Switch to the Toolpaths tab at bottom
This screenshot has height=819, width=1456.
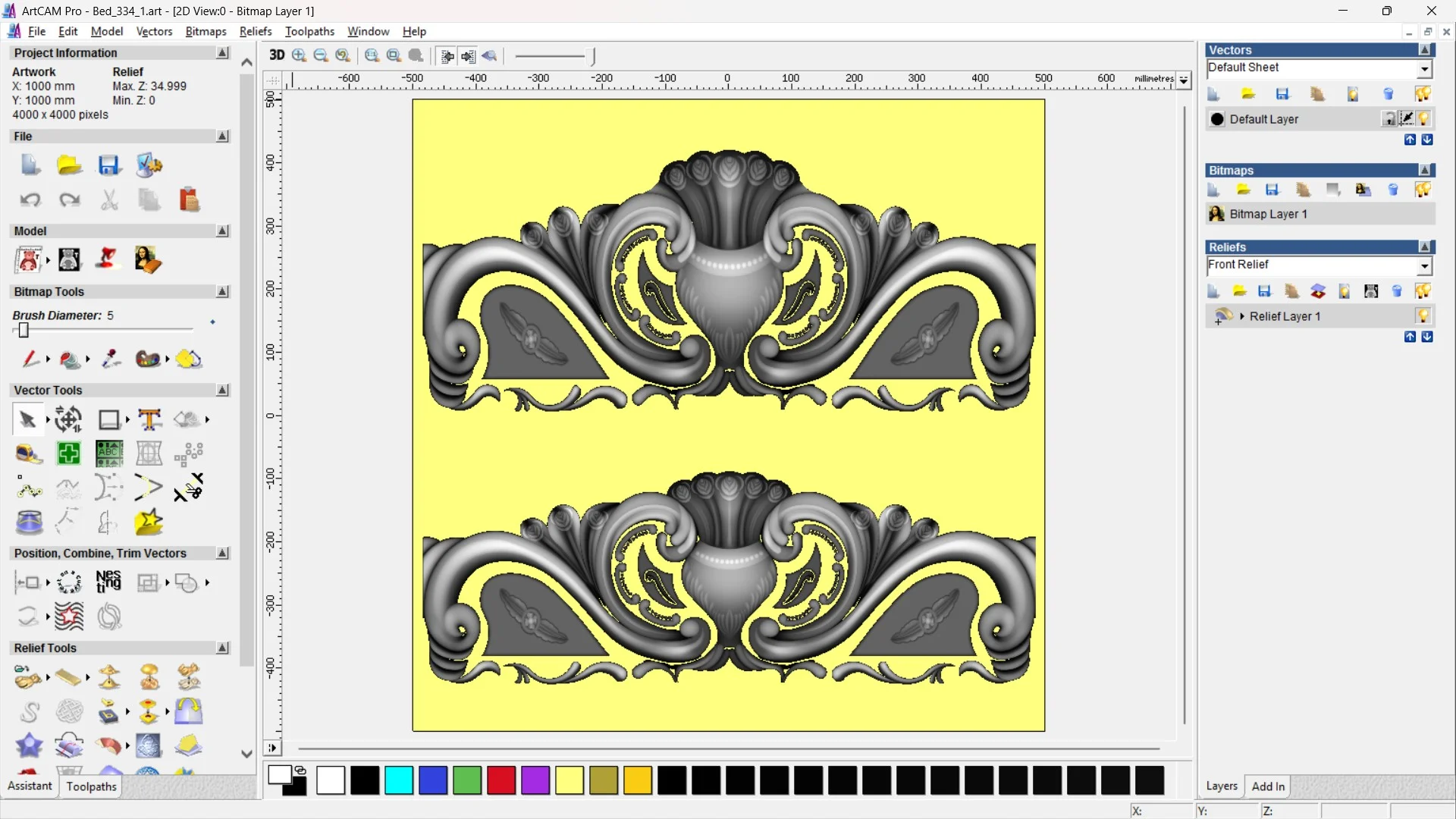coord(91,786)
